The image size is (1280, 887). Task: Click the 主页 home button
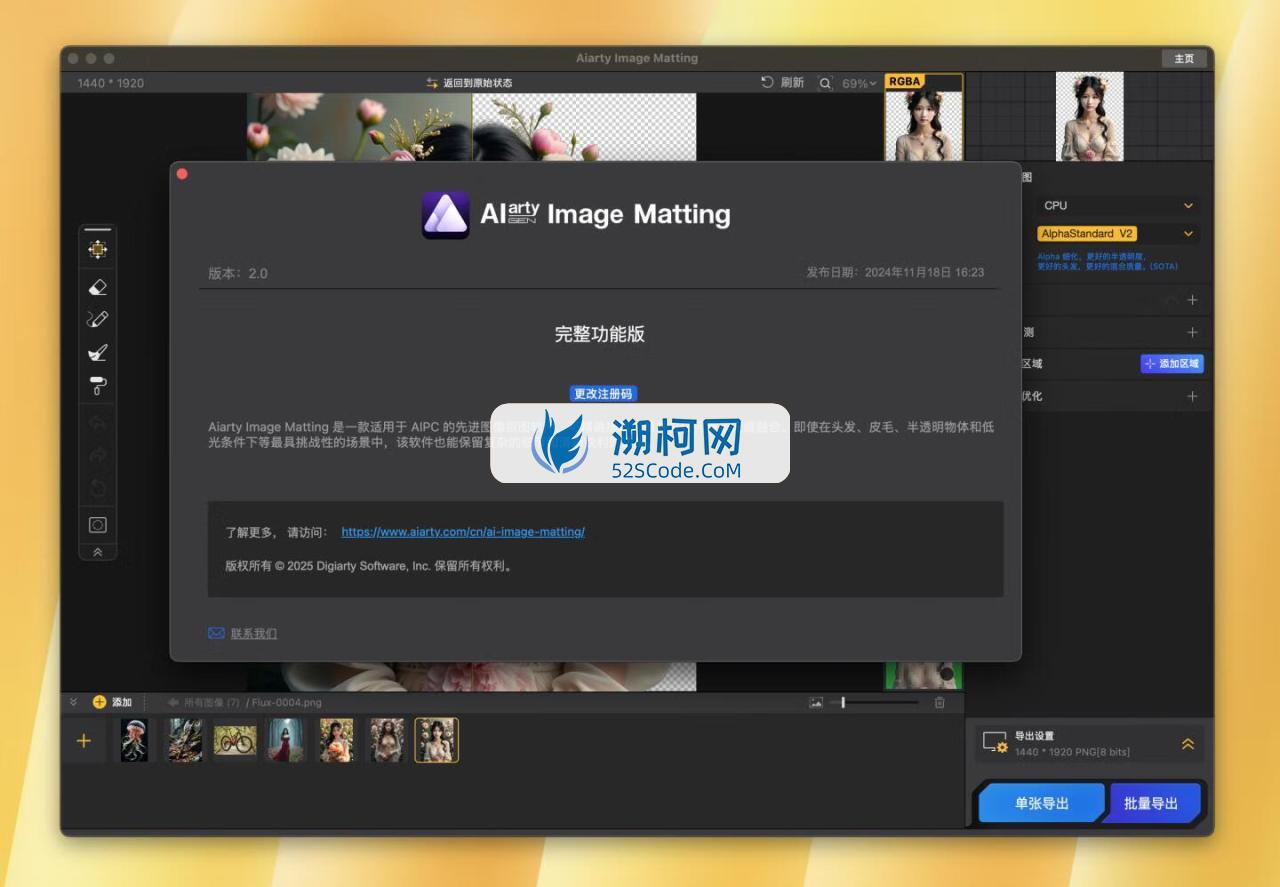(1184, 58)
